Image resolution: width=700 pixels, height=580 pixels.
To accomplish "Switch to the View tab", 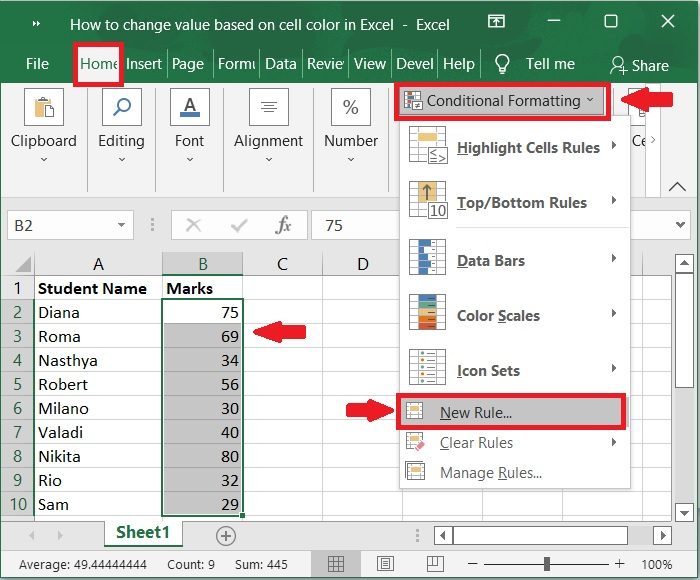I will [370, 64].
